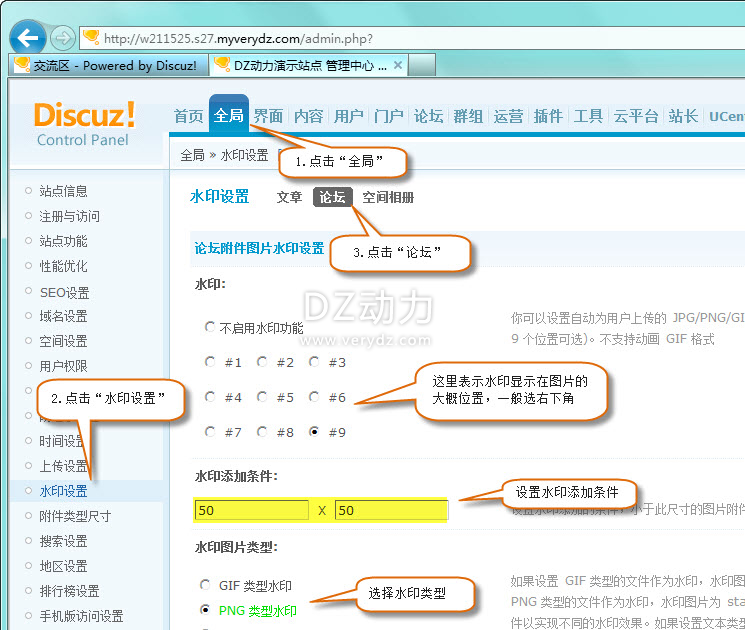This screenshot has width=745, height=630.
Task: Select watermark position #6
Action: tap(314, 396)
